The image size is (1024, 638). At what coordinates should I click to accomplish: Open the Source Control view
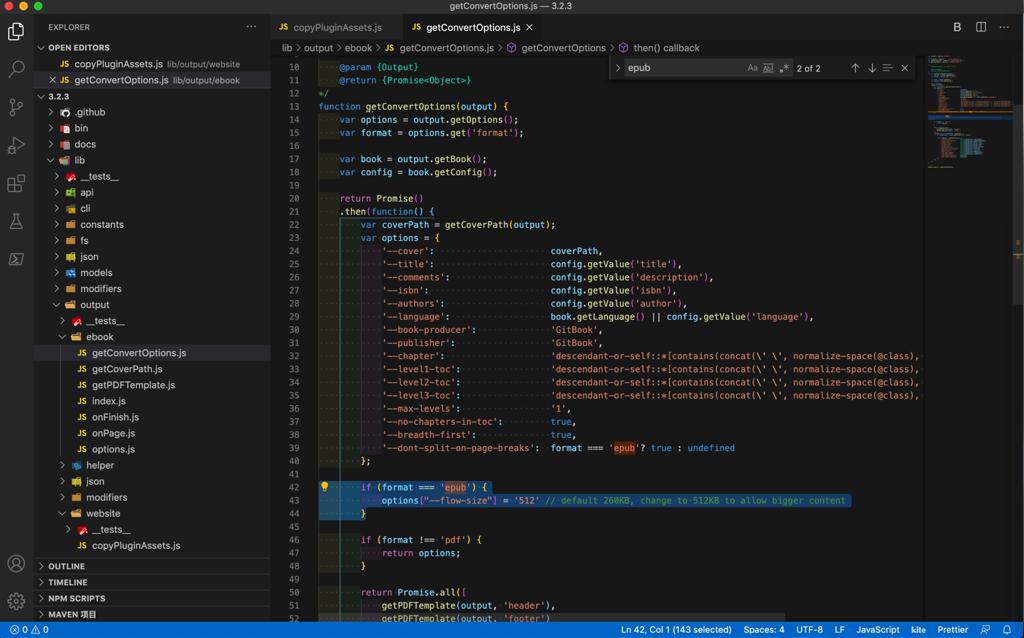click(x=16, y=107)
